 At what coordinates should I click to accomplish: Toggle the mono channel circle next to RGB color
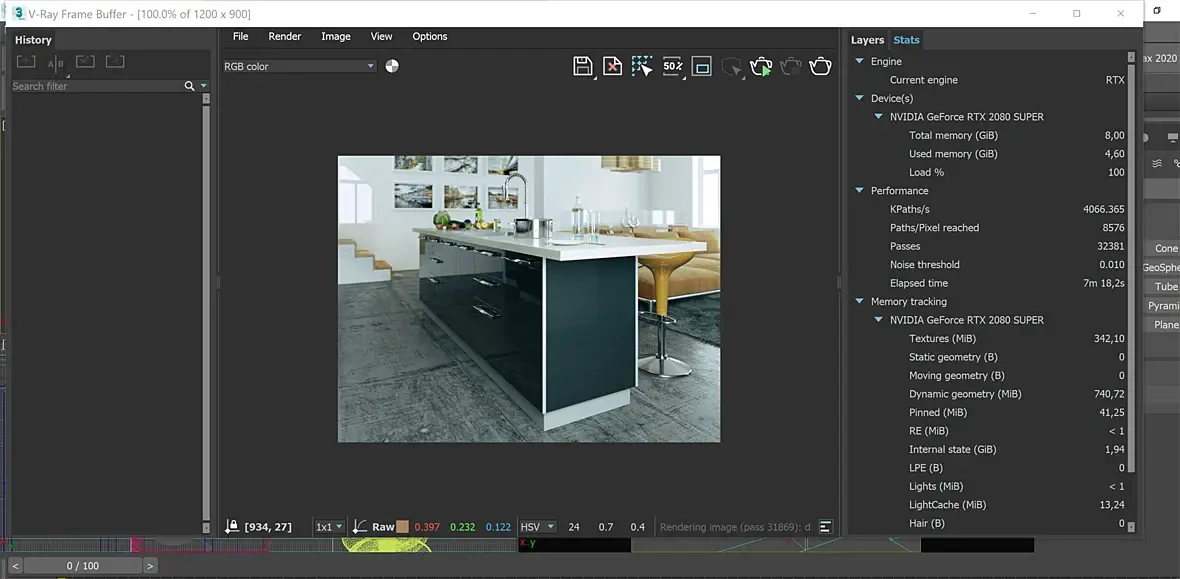(392, 66)
